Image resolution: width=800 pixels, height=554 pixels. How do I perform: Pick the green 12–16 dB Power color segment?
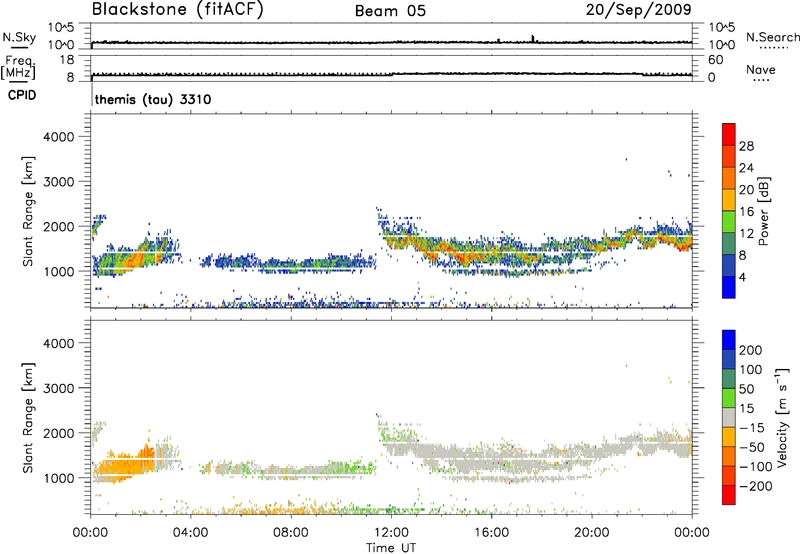tap(729, 221)
